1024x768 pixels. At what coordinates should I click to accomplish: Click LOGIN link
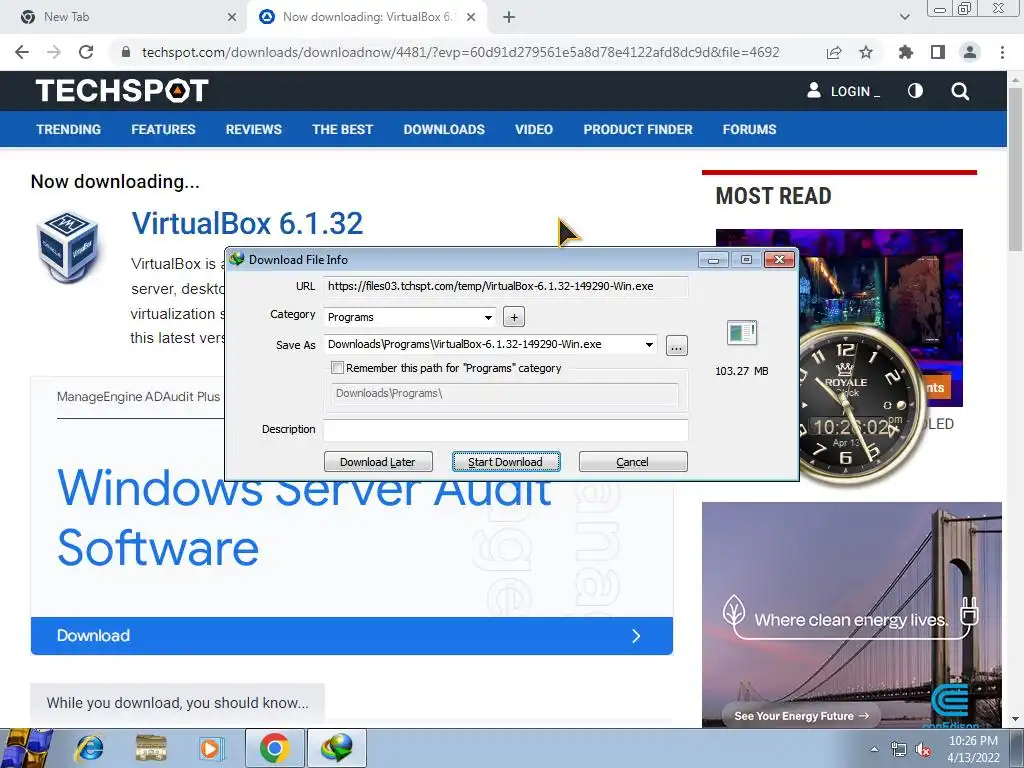point(843,91)
